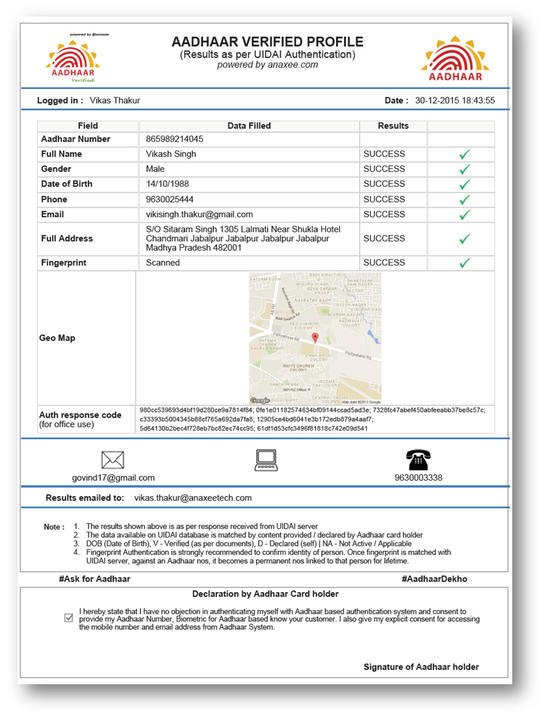This screenshot has height=720, width=547.
Task: Click the full address text starting S/O Sitaram Singh
Action: 243,238
